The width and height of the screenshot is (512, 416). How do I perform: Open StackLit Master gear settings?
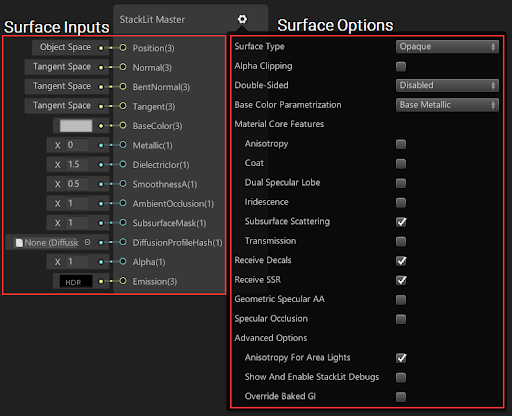[242, 19]
